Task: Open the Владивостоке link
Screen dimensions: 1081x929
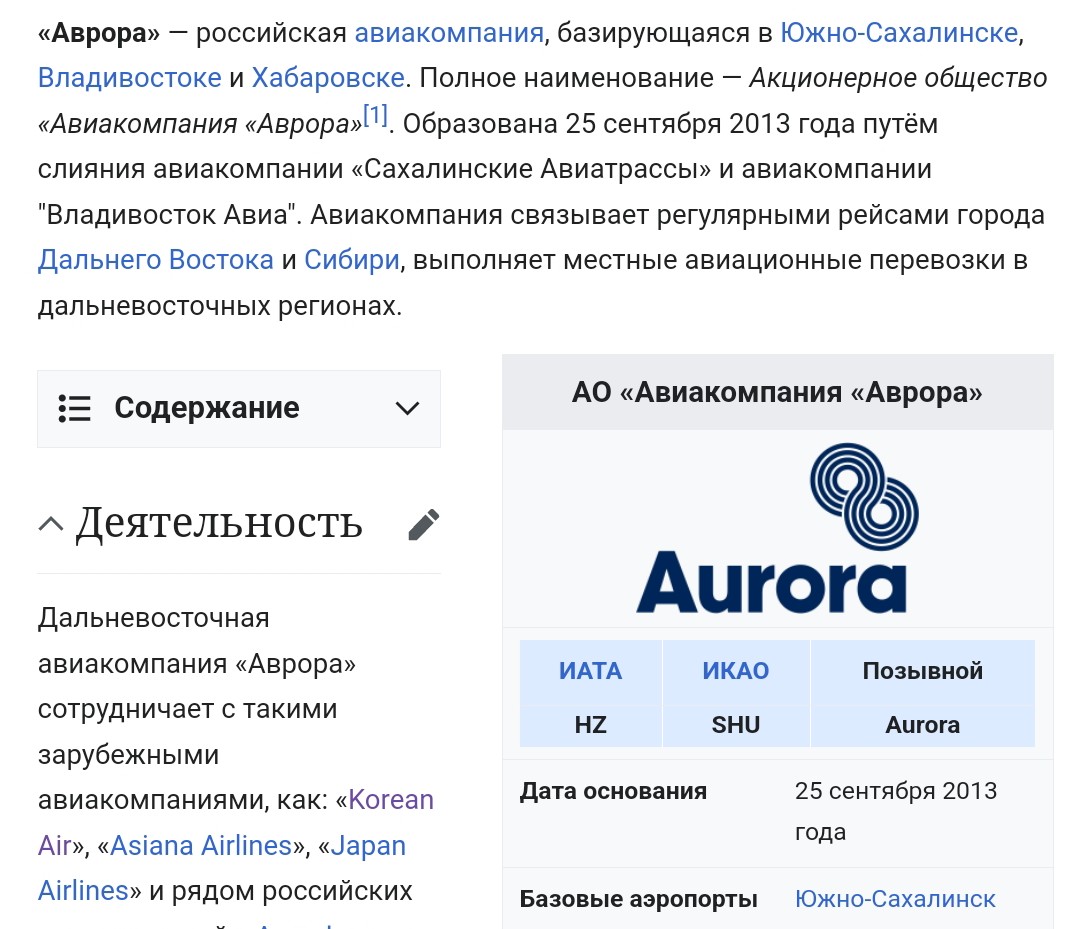Action: [x=130, y=78]
